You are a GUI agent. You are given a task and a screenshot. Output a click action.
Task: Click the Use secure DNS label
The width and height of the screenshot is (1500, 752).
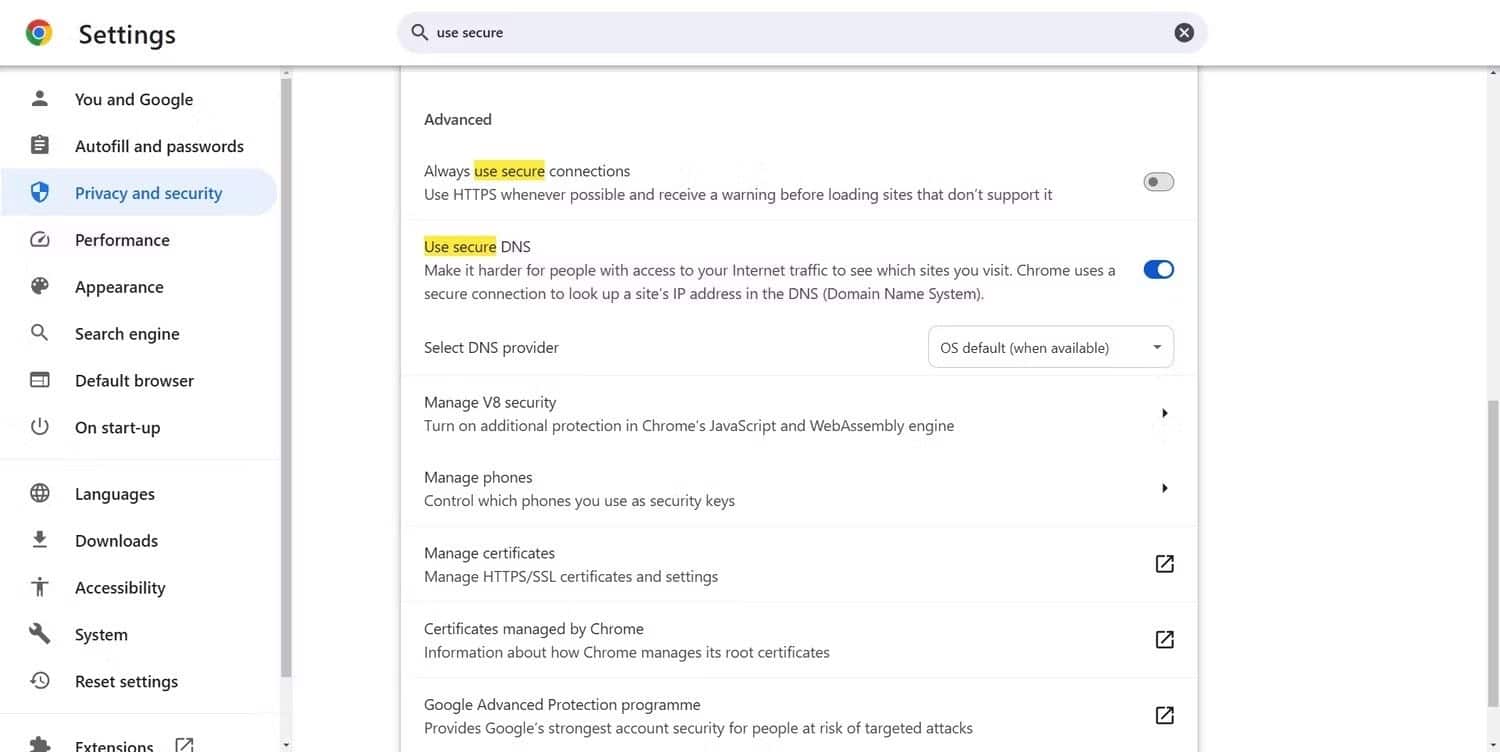pyautogui.click(x=477, y=246)
